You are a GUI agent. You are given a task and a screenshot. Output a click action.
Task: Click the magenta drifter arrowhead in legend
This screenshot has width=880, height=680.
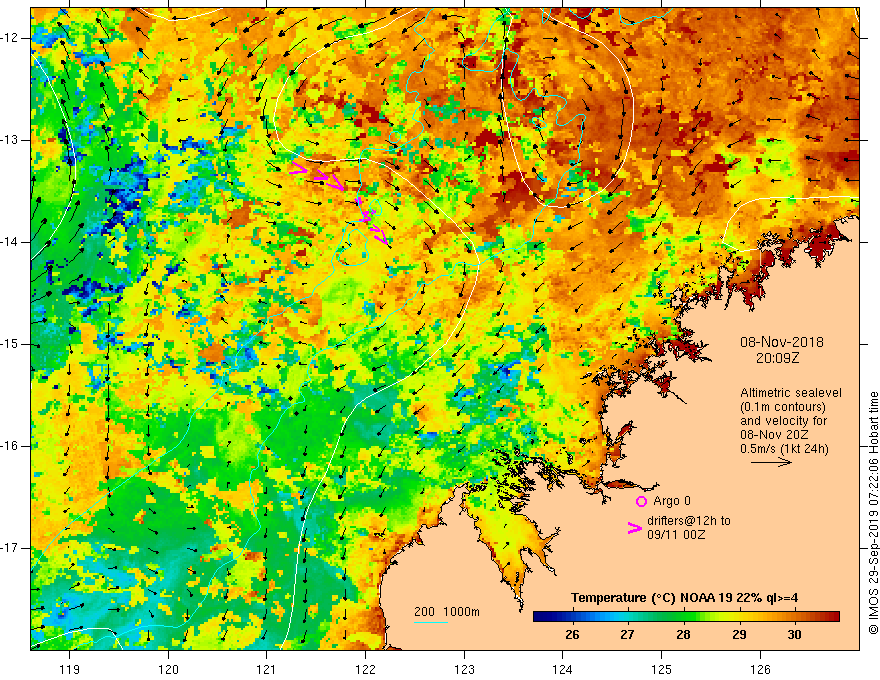pyautogui.click(x=635, y=528)
